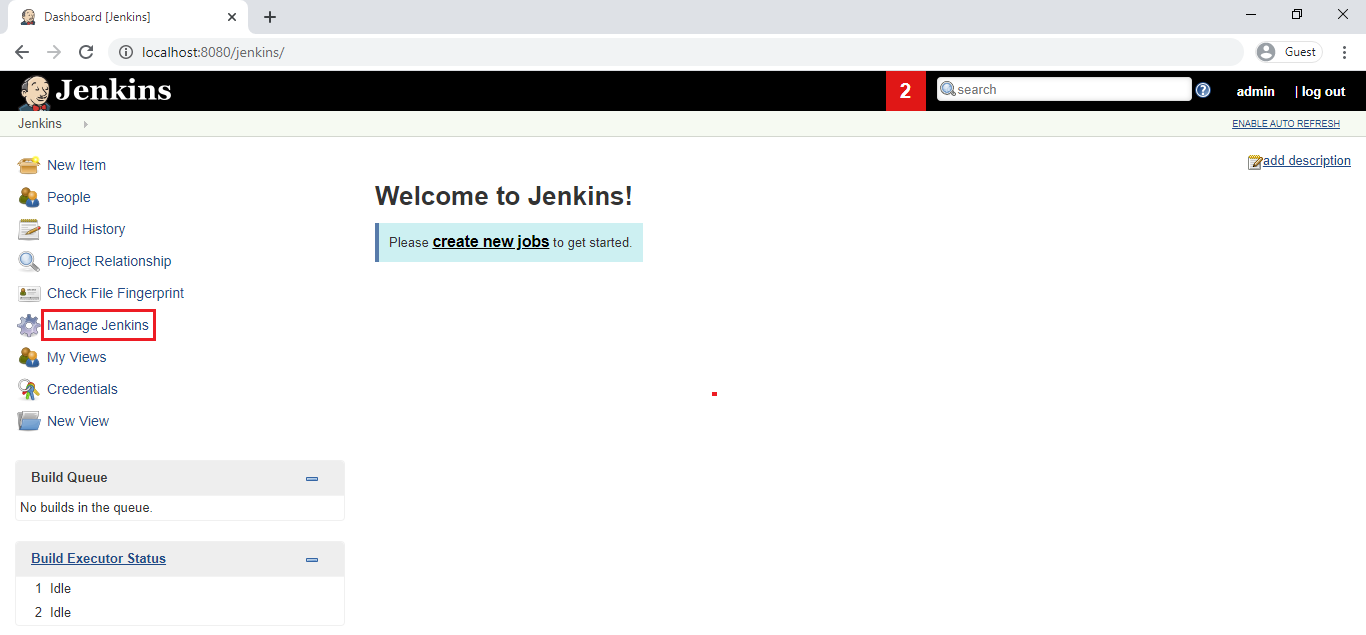Collapse the Build Queue panel
Screen dimensions: 1366x635
coord(312,479)
